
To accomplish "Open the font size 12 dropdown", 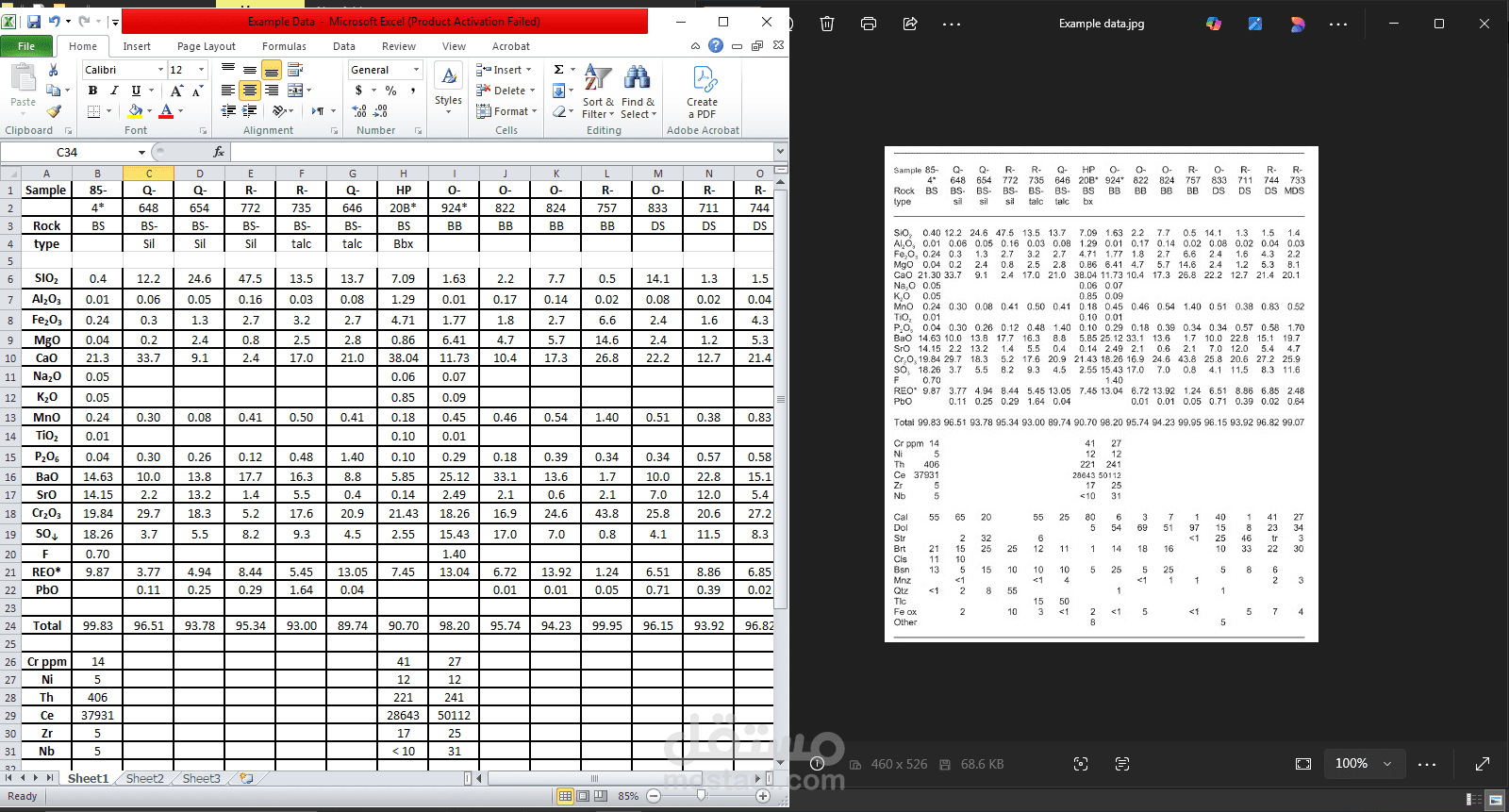I will 201,70.
